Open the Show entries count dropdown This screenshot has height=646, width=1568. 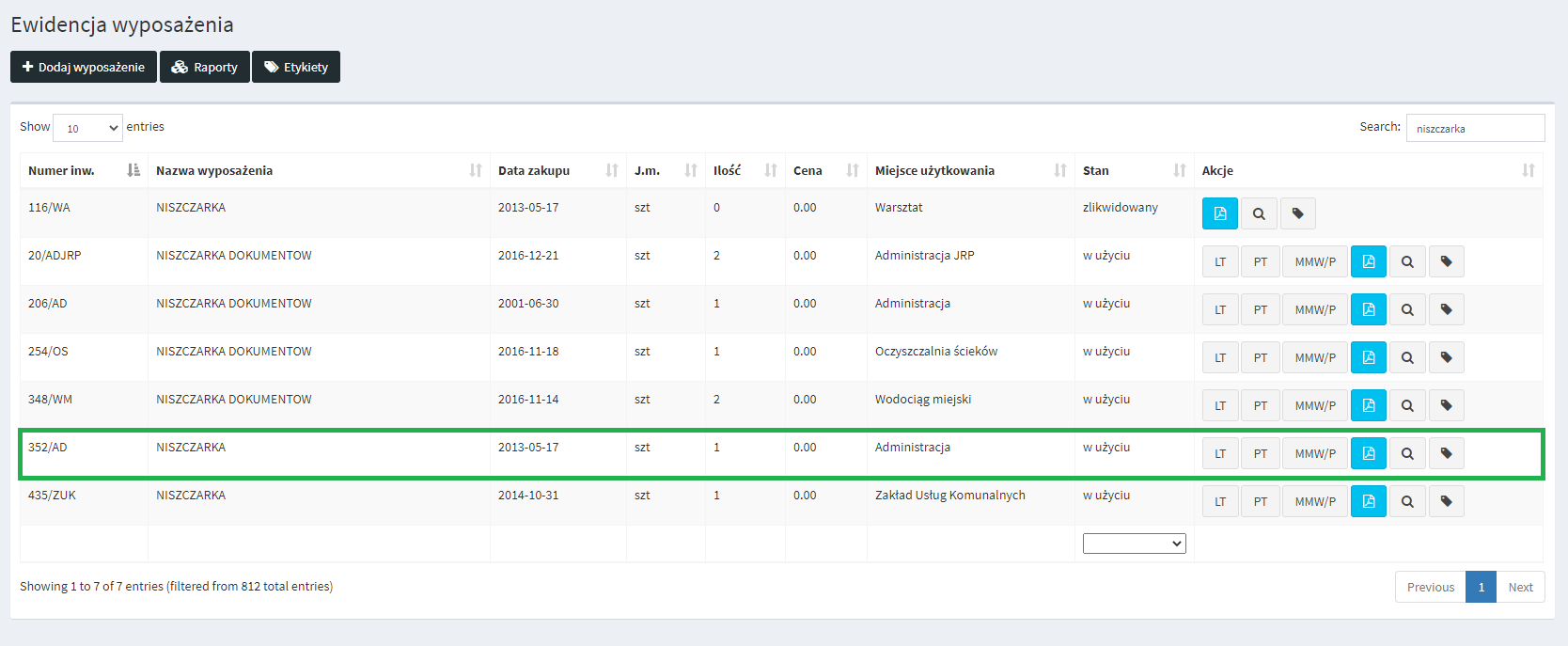pyautogui.click(x=87, y=128)
